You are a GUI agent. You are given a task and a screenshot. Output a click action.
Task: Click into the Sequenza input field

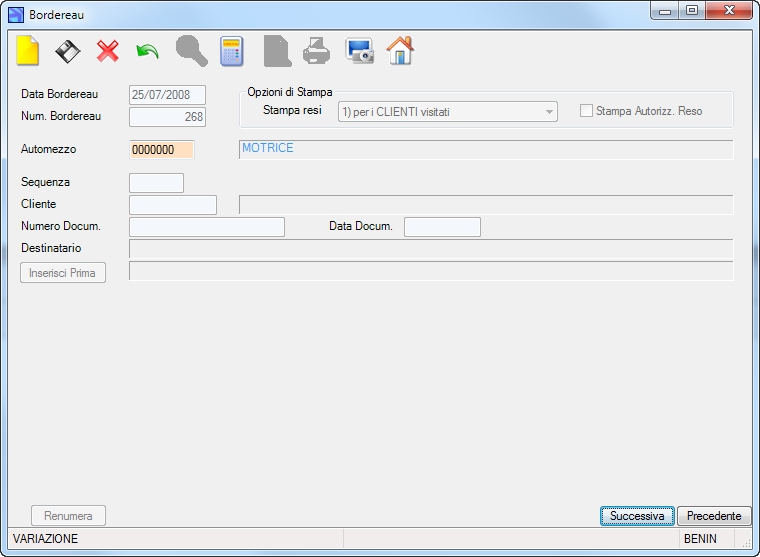[157, 183]
